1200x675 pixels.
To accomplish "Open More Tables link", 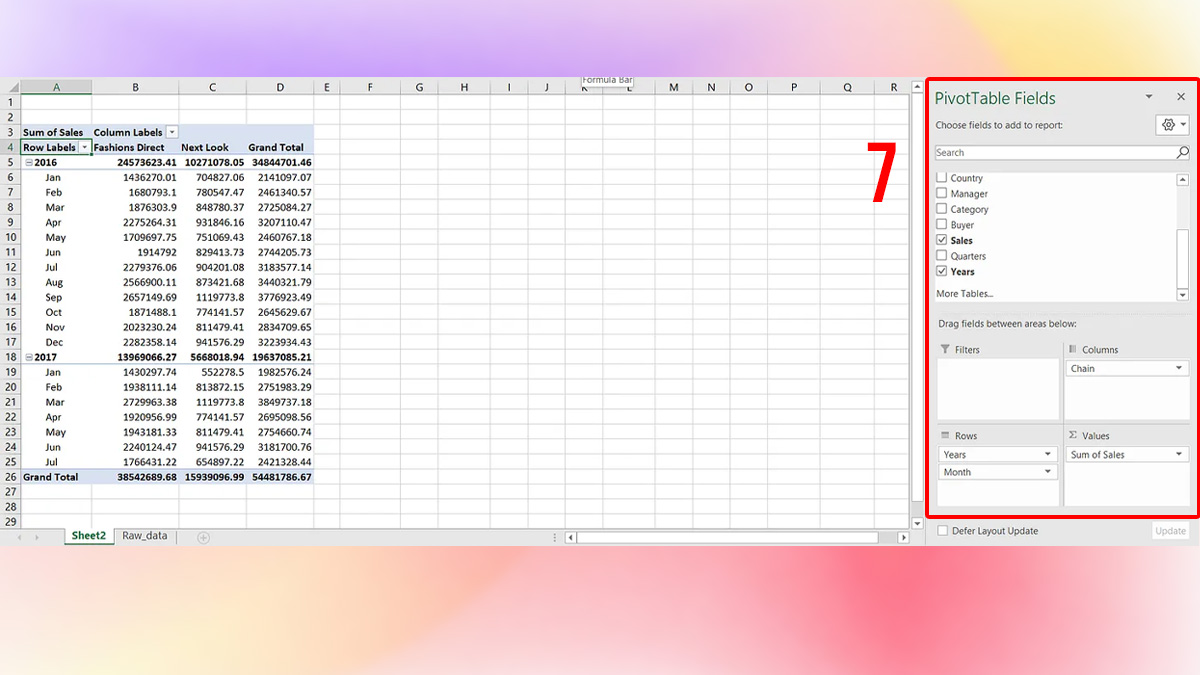I will 964,294.
